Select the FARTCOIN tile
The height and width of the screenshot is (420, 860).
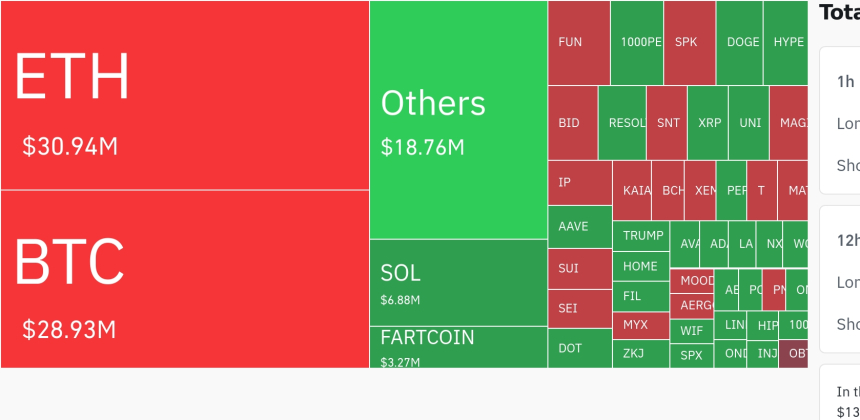click(459, 347)
